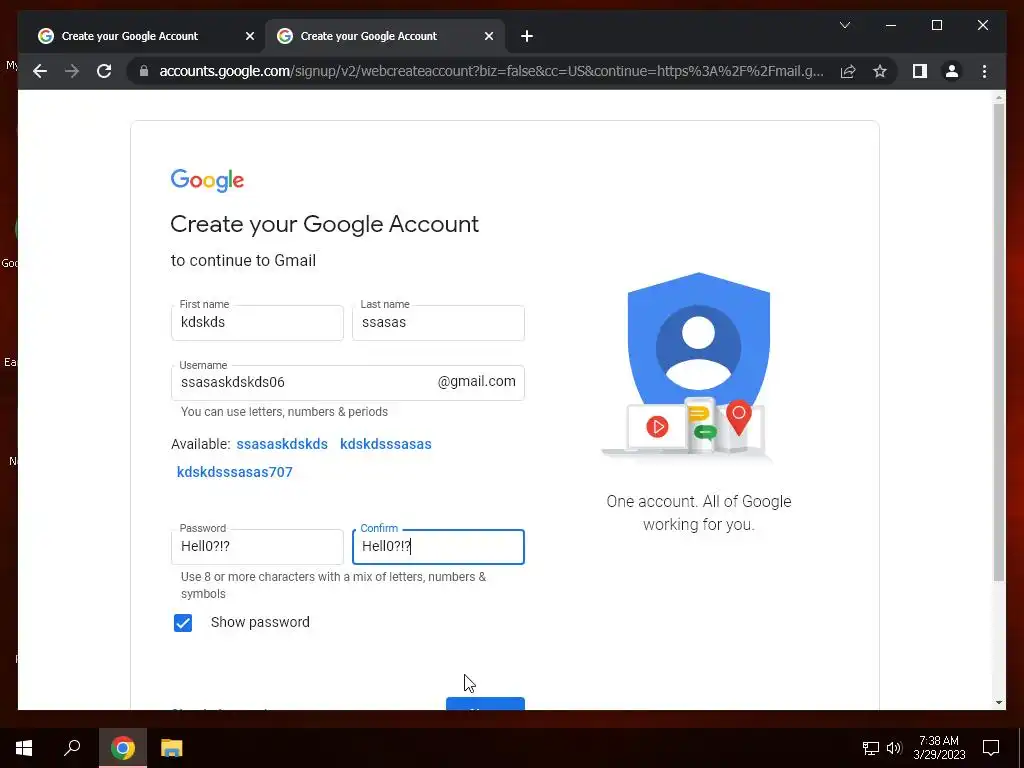Open Chrome three-dot menu

tap(984, 71)
